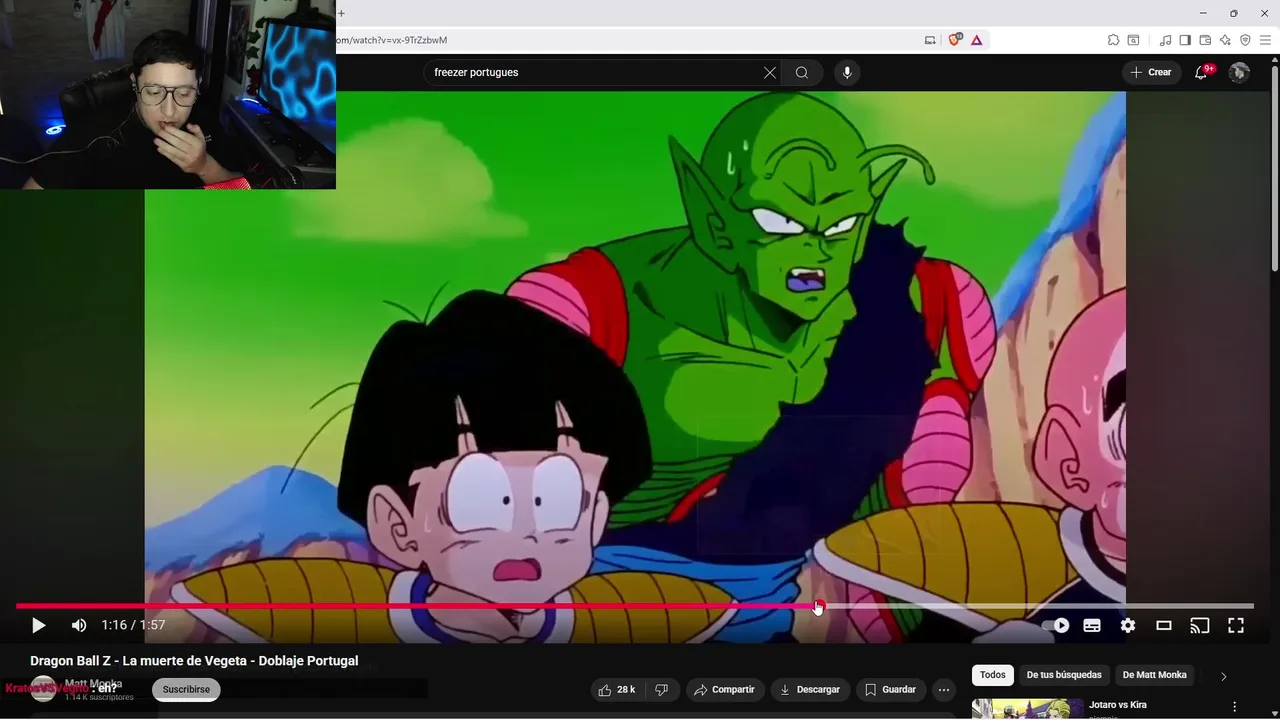Cast the video to a TV
This screenshot has width=1280, height=720.
click(x=1200, y=626)
